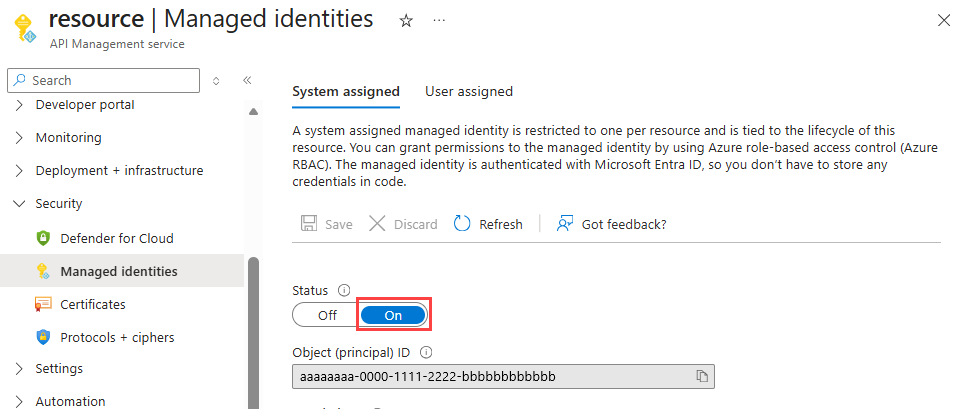
Task: Click the expand/collapse all arrows icon
Action: click(x=216, y=80)
